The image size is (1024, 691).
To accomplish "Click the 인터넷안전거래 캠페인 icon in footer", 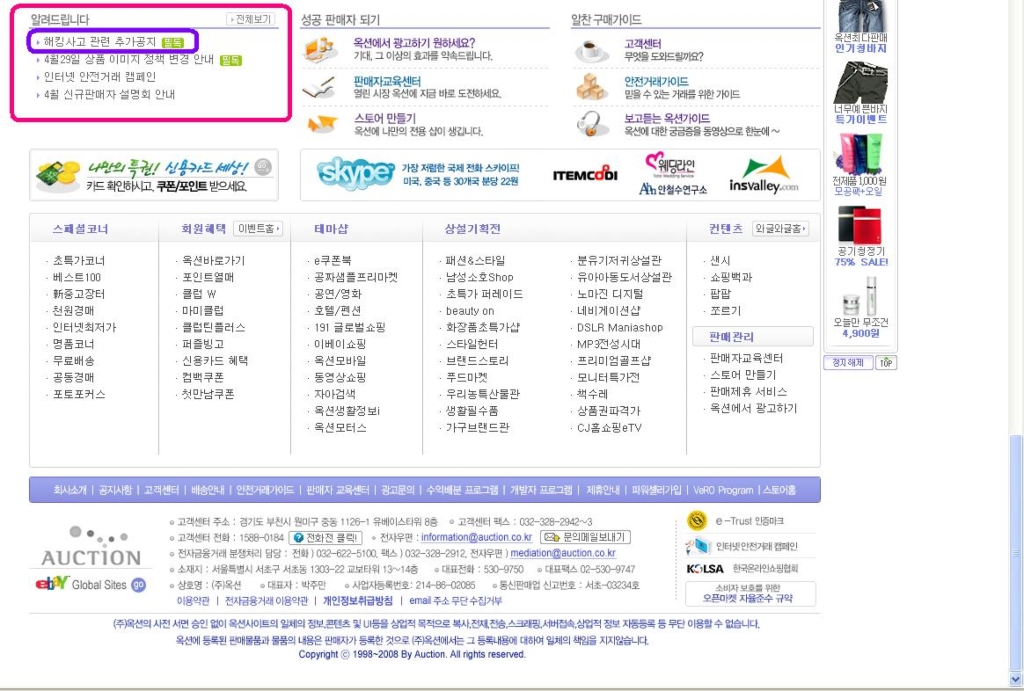I will point(697,545).
